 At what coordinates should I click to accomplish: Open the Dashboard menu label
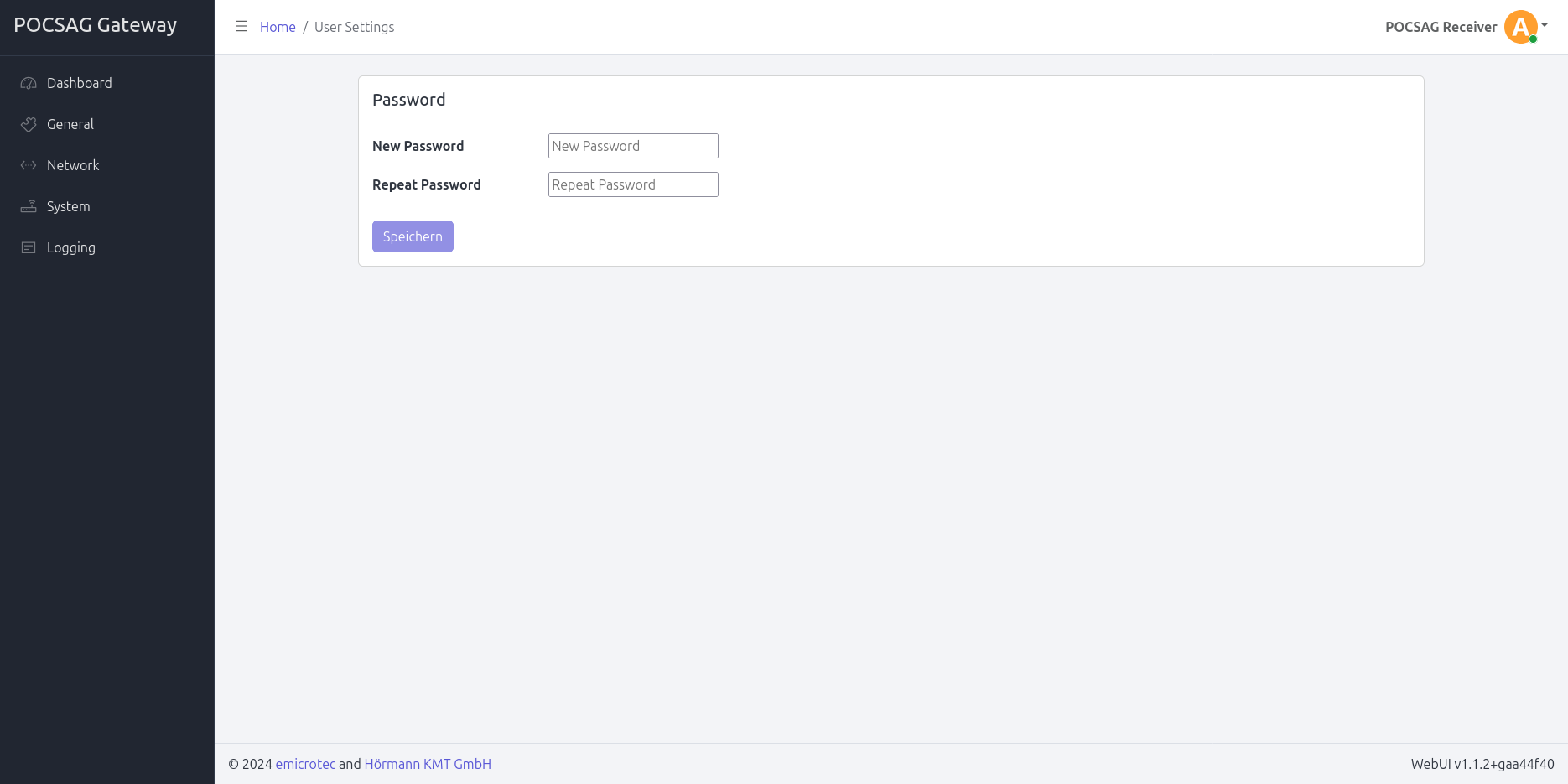(79, 83)
